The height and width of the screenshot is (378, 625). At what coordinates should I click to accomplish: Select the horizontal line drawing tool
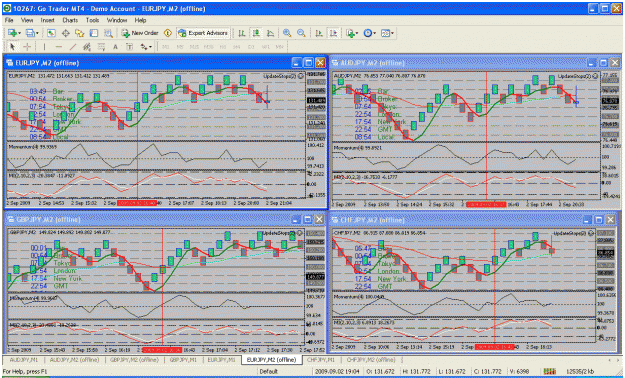pyautogui.click(x=59, y=47)
